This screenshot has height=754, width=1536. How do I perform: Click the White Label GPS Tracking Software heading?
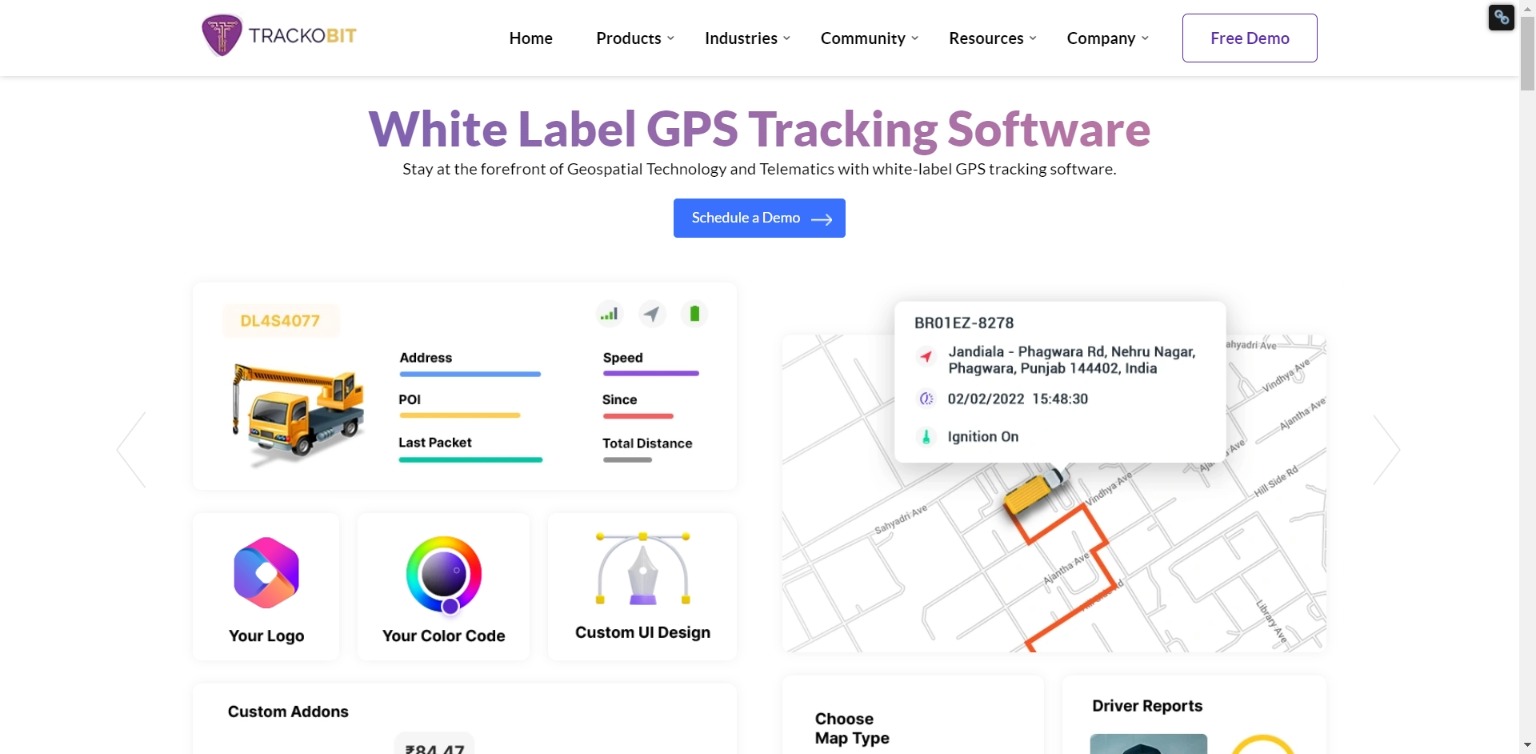(759, 129)
